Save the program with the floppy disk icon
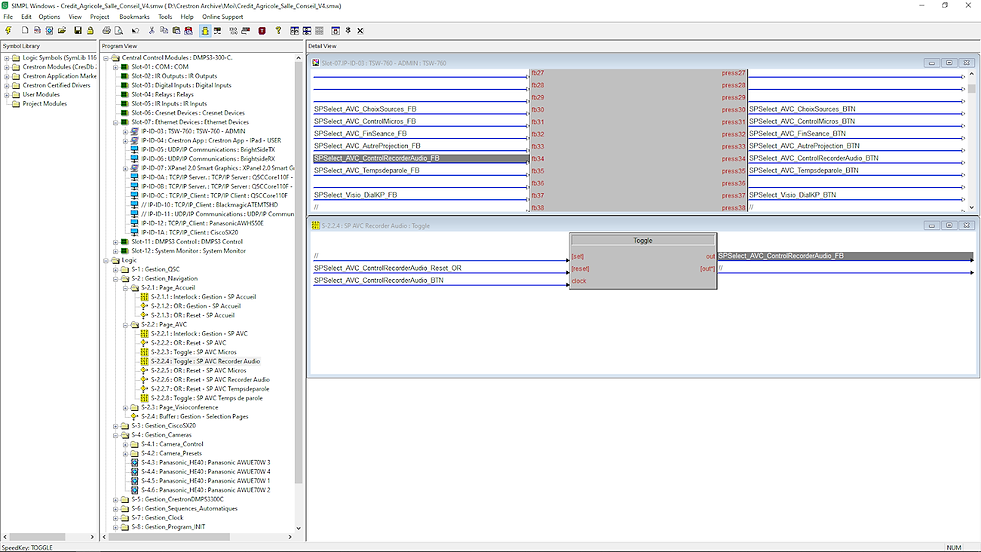This screenshot has width=981, height=552. [x=78, y=30]
